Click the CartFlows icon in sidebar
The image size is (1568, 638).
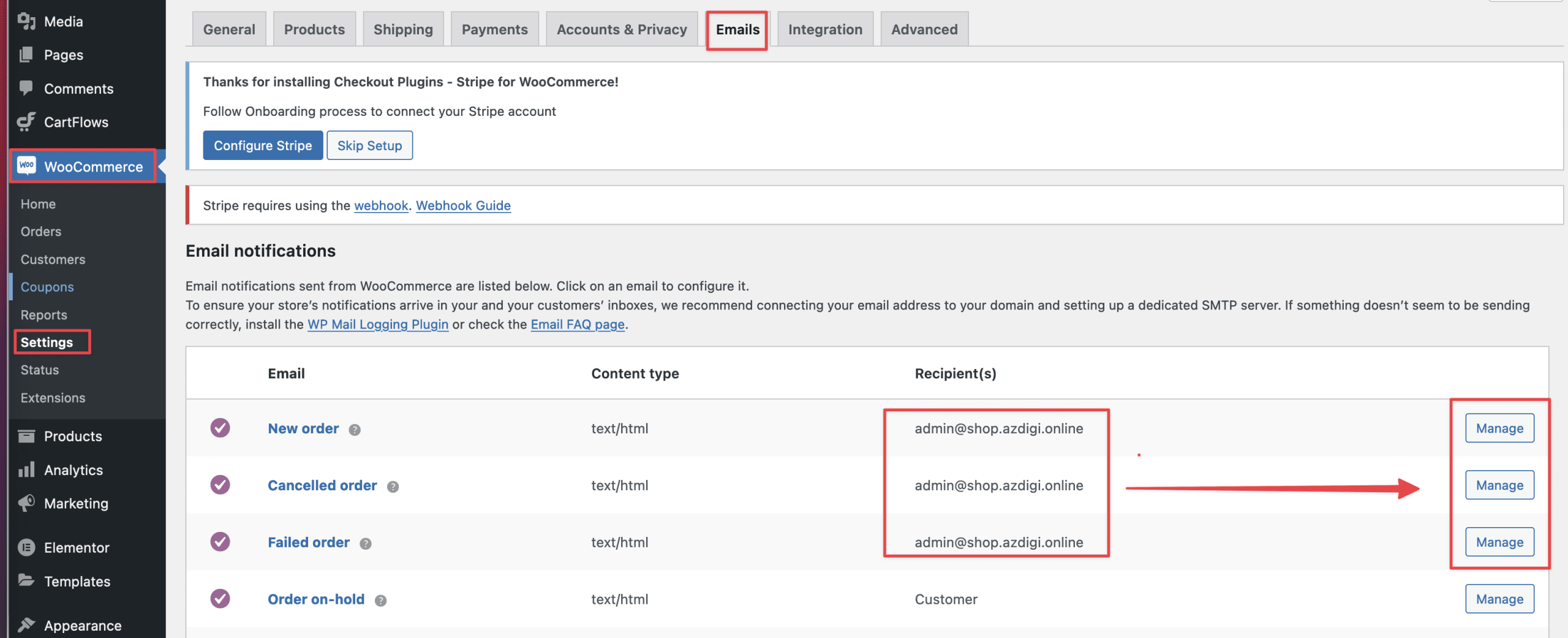(26, 122)
